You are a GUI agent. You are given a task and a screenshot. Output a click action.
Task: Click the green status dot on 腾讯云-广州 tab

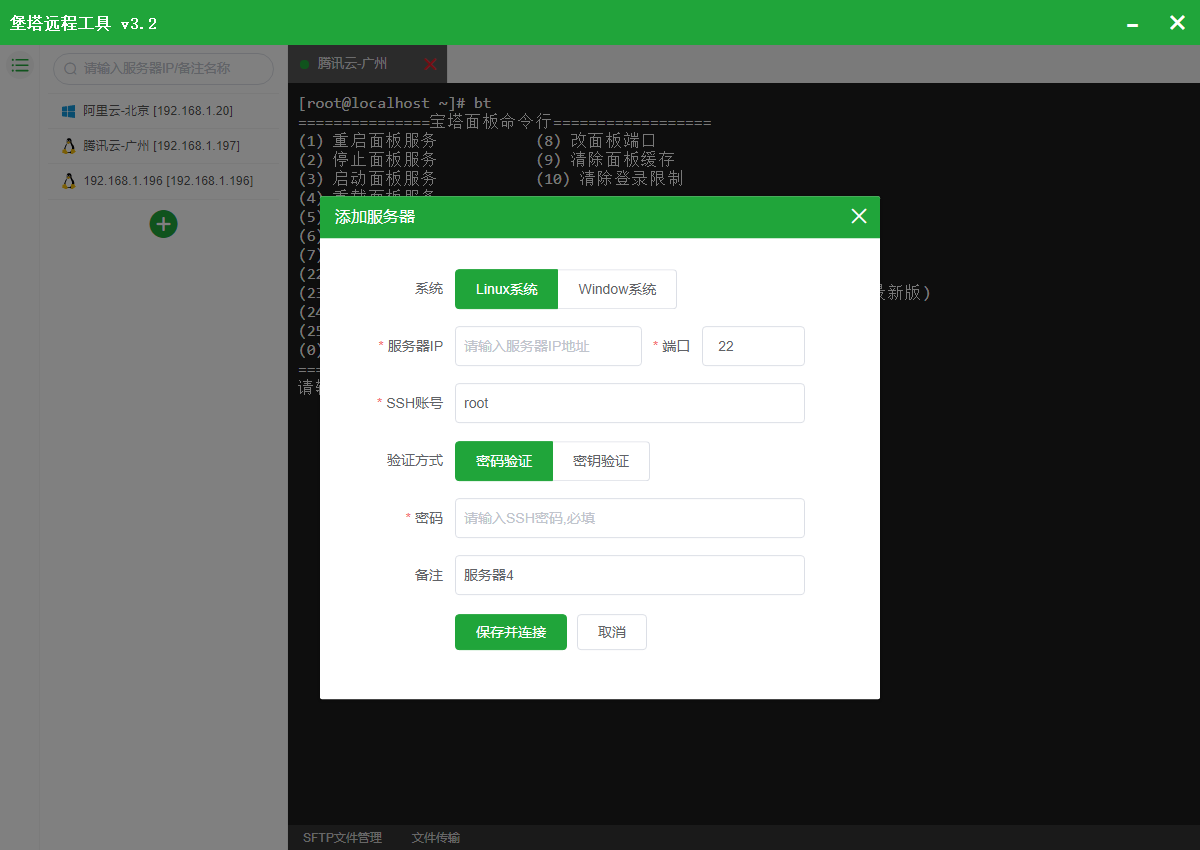click(x=304, y=63)
